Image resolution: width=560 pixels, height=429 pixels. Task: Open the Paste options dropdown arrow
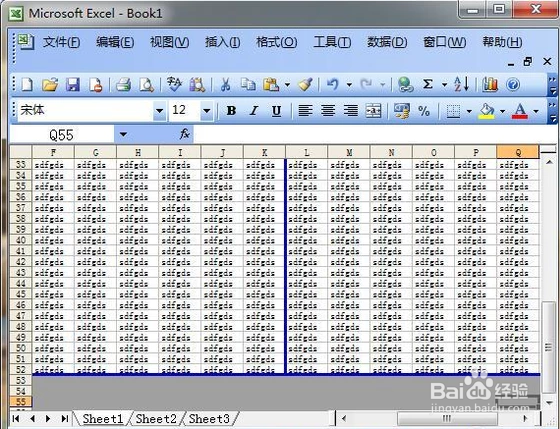(287, 85)
